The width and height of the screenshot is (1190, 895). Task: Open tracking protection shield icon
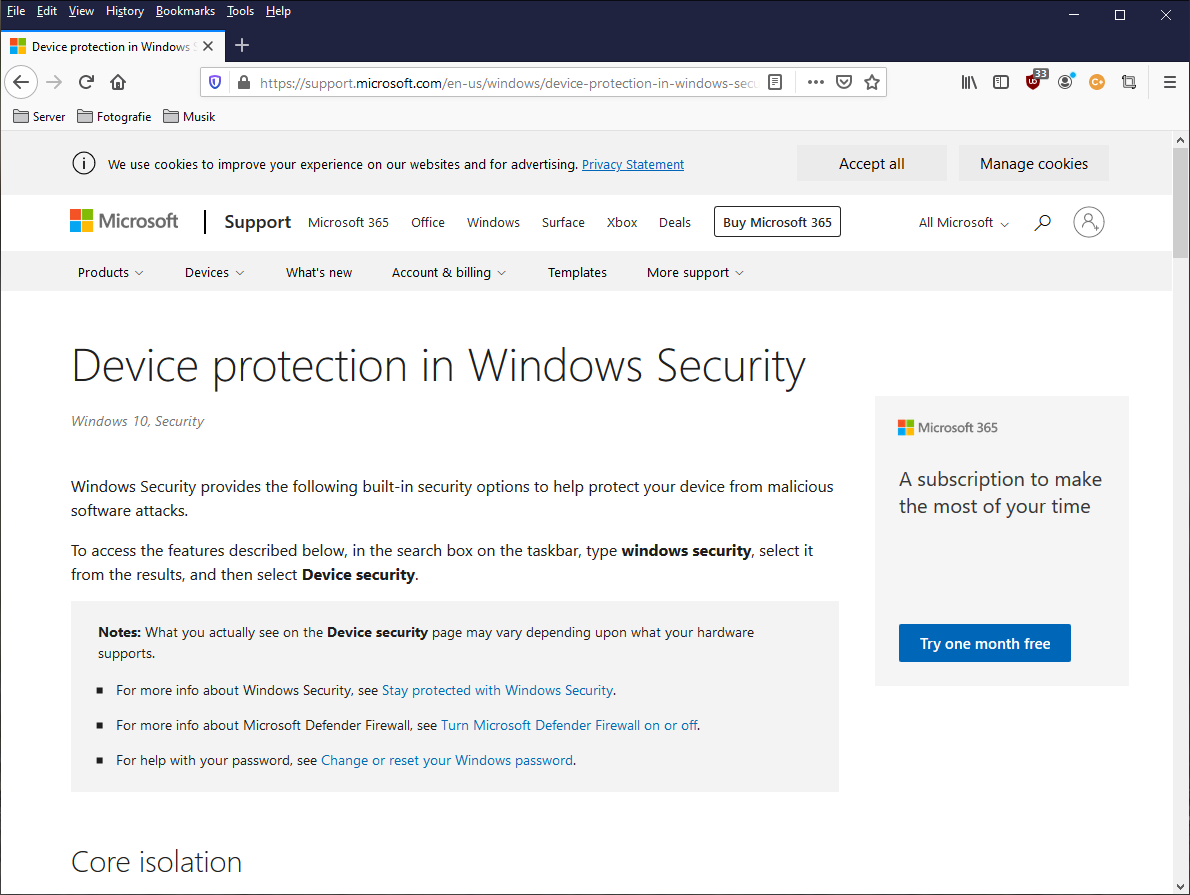[x=215, y=82]
